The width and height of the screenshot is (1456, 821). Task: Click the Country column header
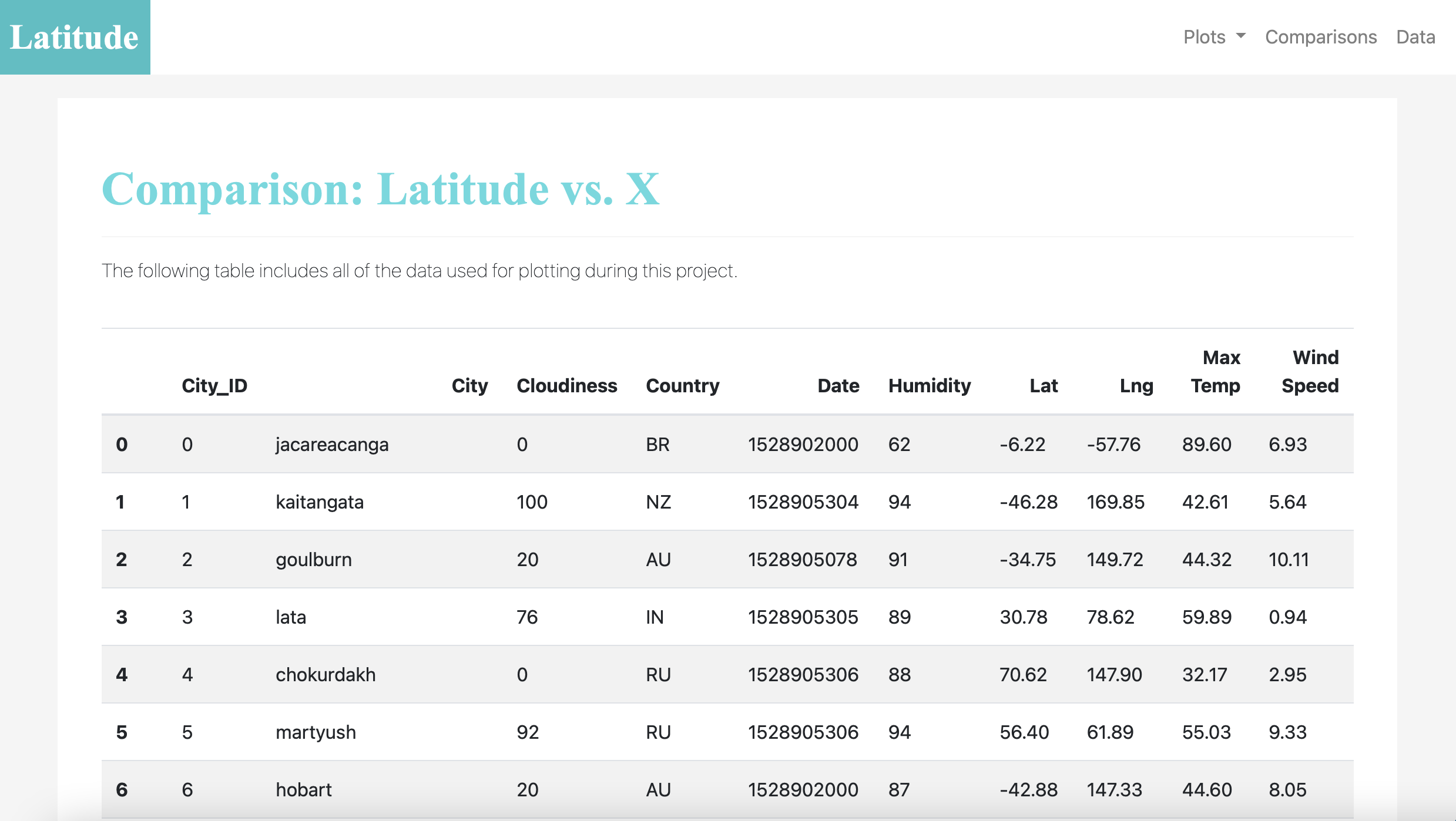pyautogui.click(x=682, y=385)
